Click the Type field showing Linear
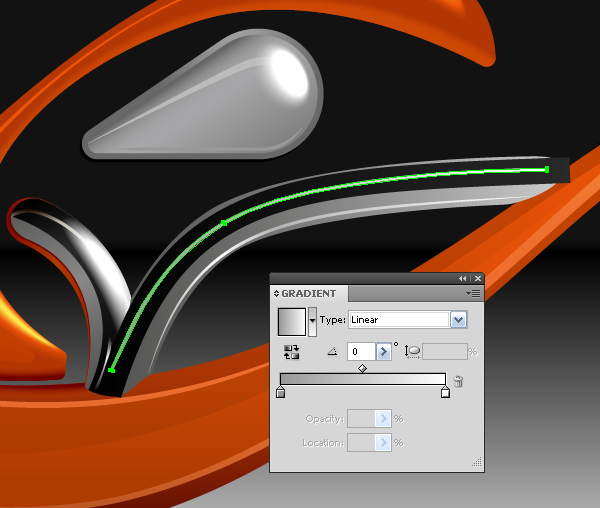The image size is (600, 508). pos(398,320)
